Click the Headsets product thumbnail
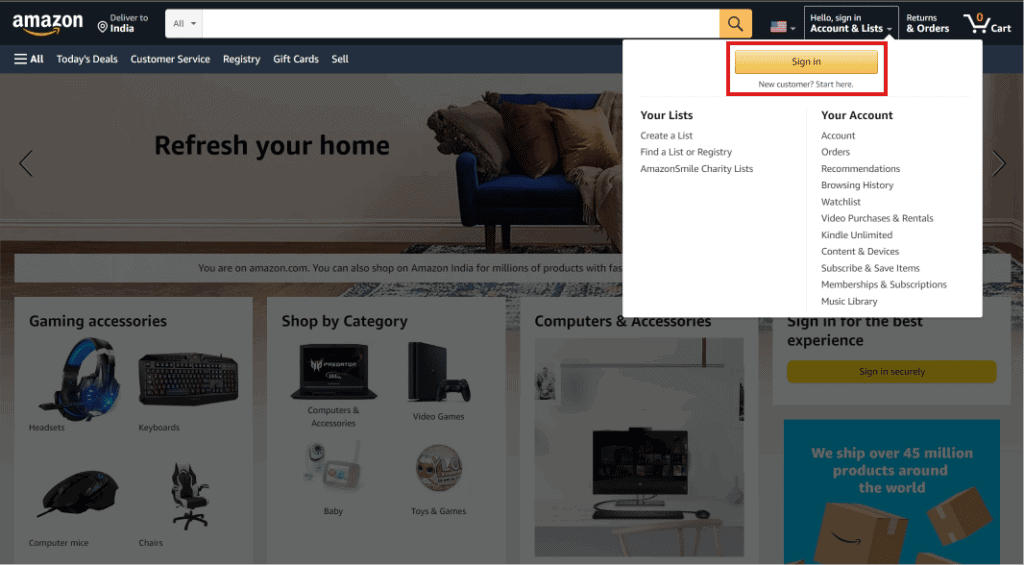Screen dimensions: 1024x565 80,379
